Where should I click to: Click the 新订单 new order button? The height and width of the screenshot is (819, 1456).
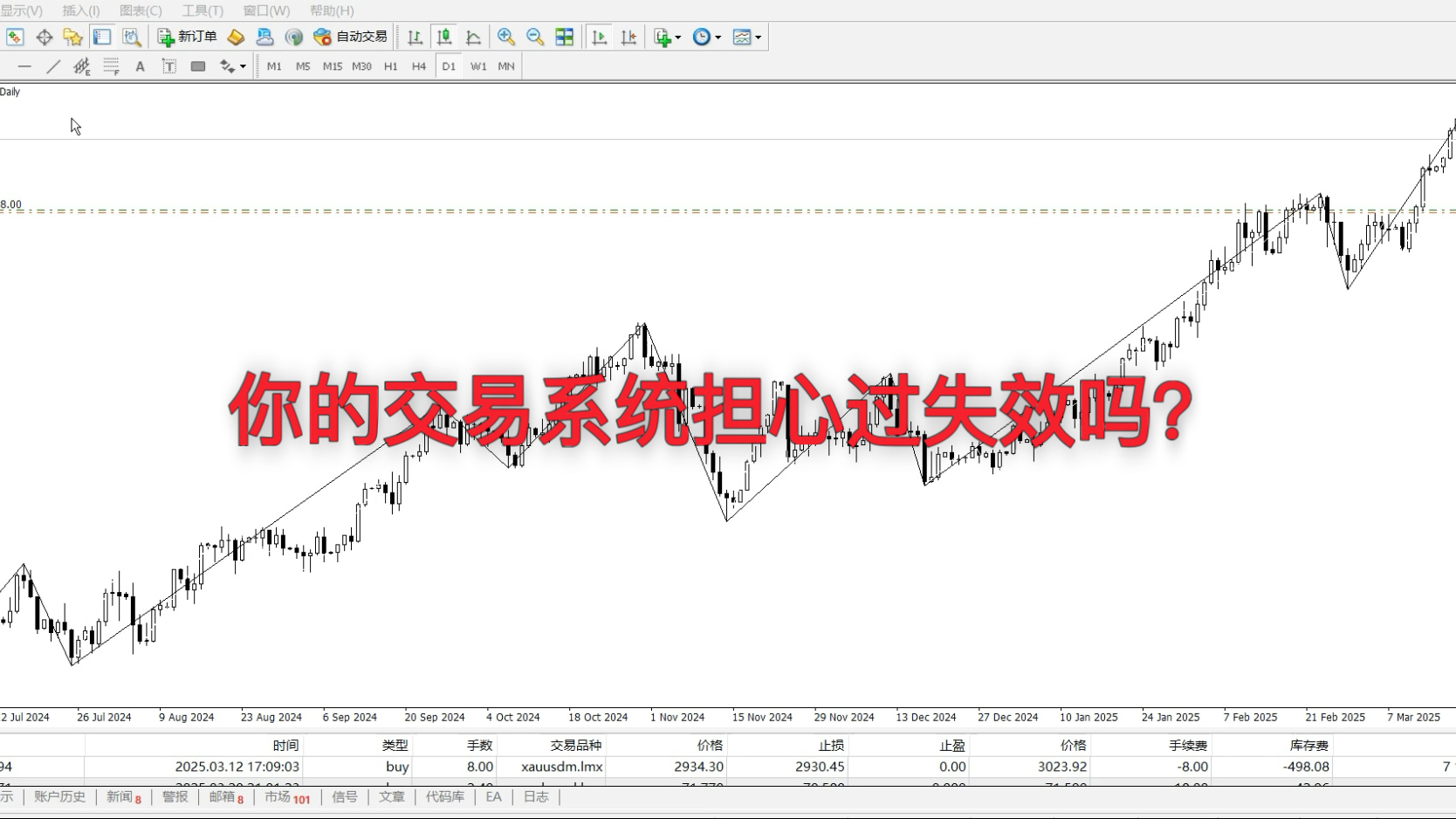187,37
